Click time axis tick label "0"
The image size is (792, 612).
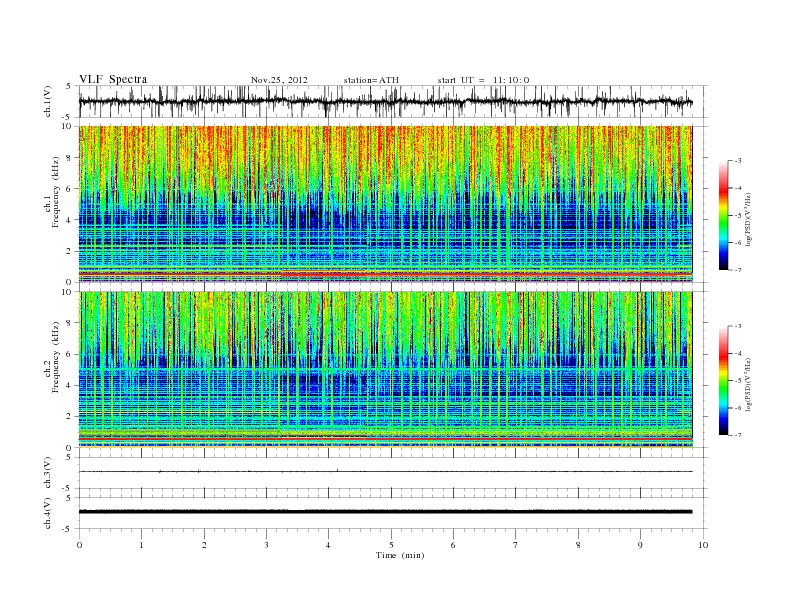click(79, 545)
